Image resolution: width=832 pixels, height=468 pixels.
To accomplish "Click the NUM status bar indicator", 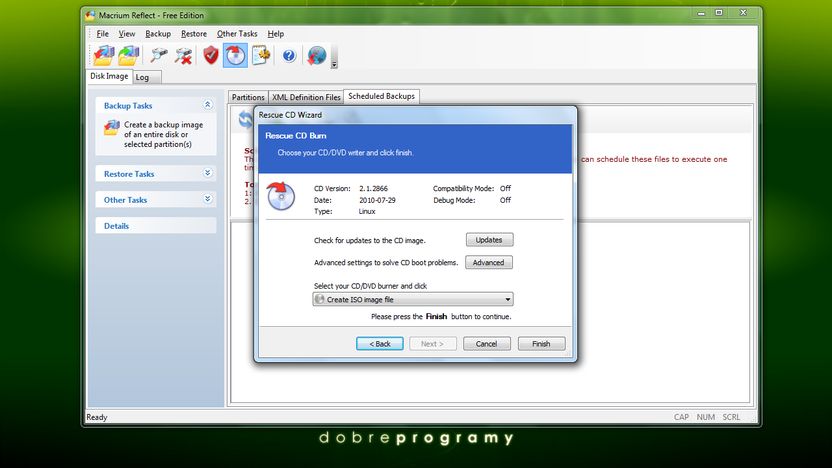I will coord(706,417).
